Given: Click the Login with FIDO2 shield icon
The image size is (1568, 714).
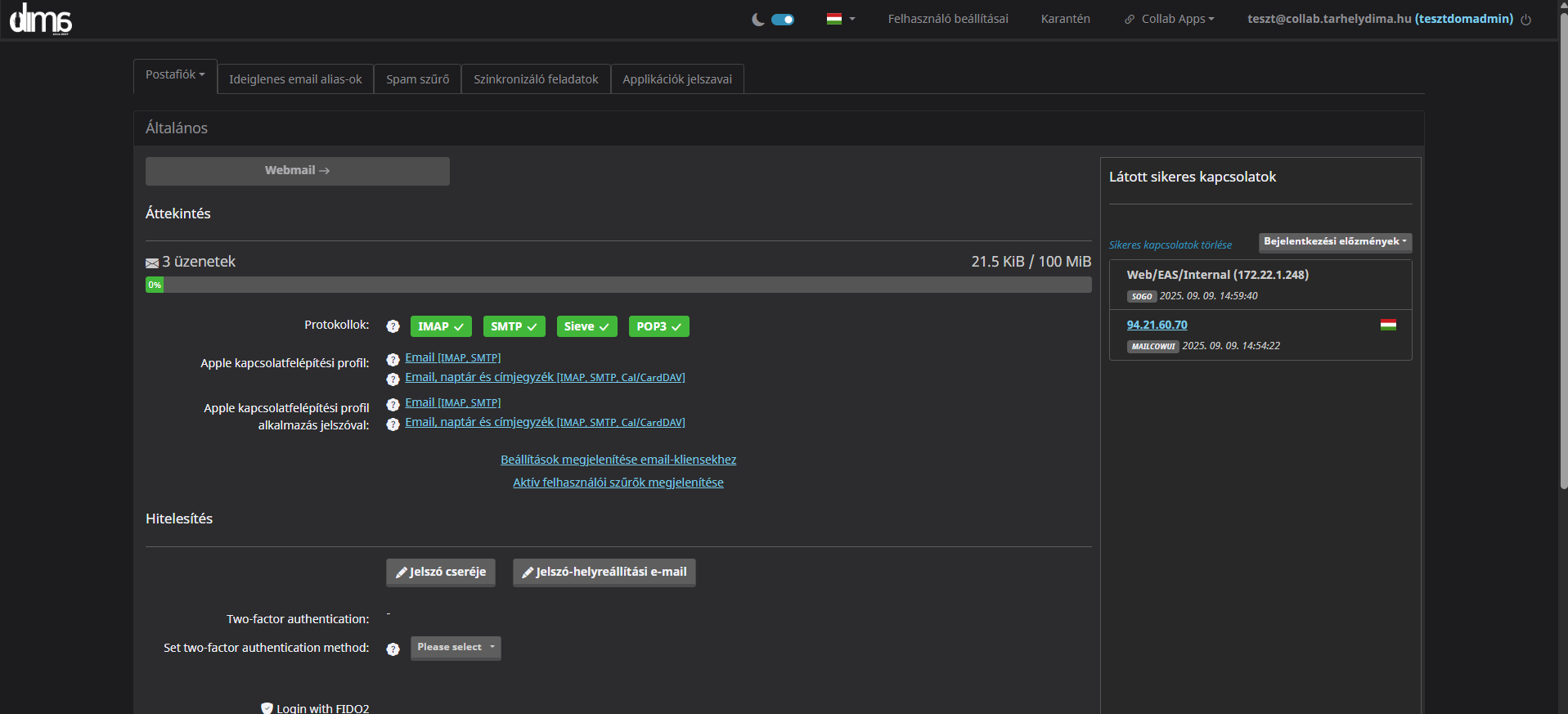Looking at the screenshot, I should 267,708.
